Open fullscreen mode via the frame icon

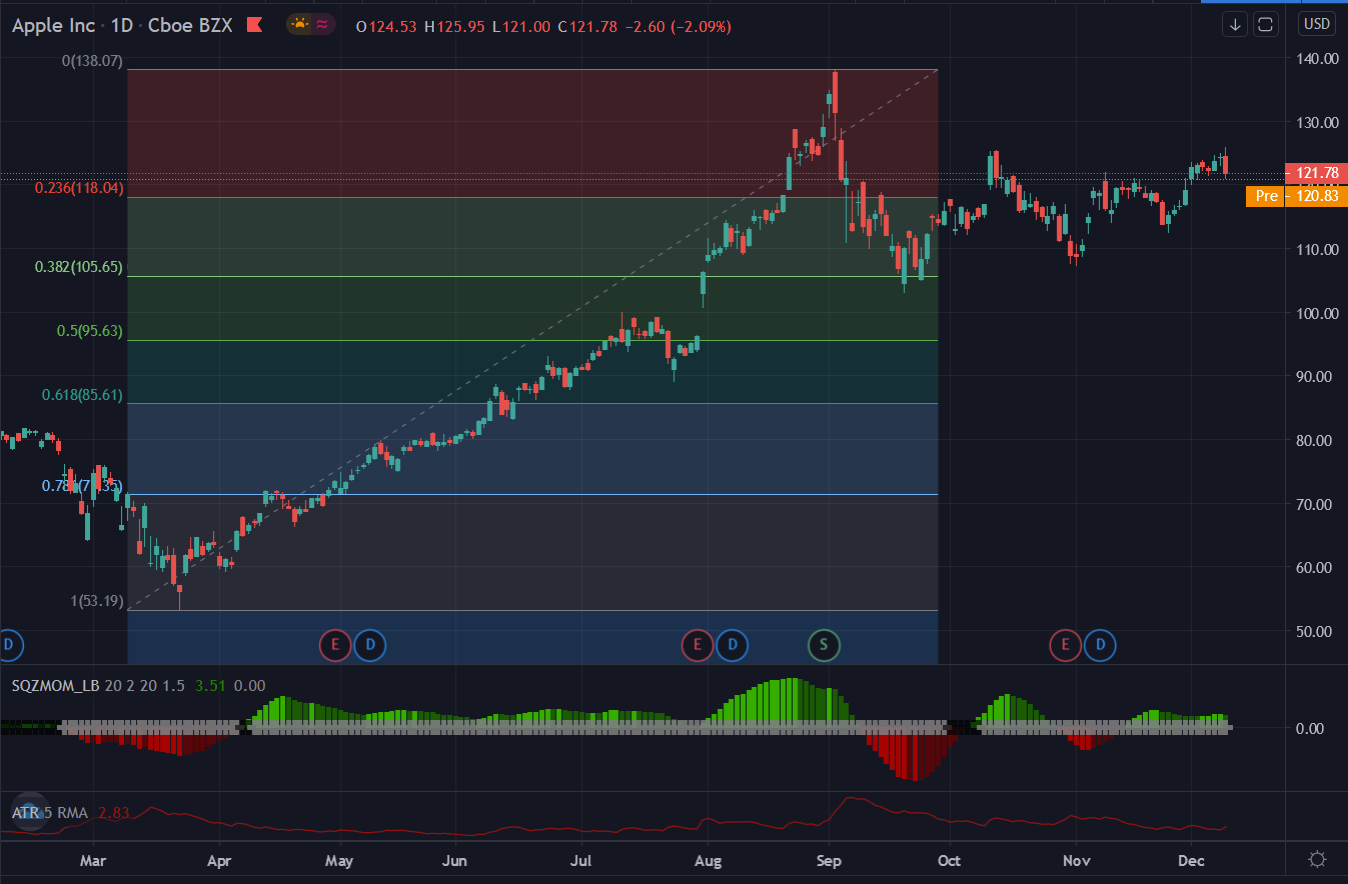click(1266, 24)
